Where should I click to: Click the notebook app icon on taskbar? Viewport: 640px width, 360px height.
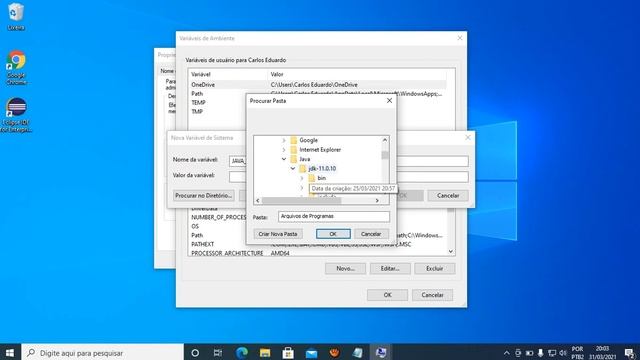(x=358, y=353)
